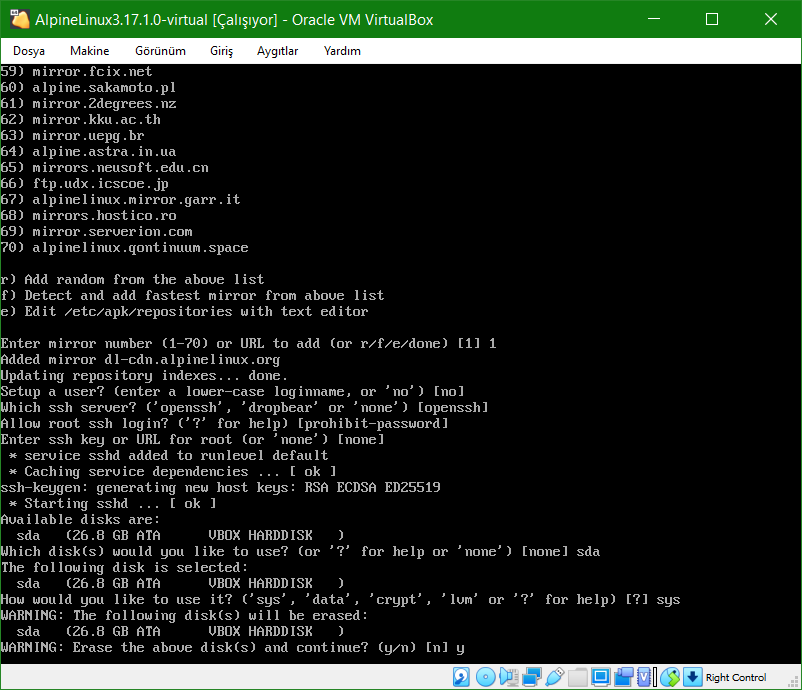
Task: Click the 'ssh-keygen: generating new host keys' line
Action: (220, 487)
